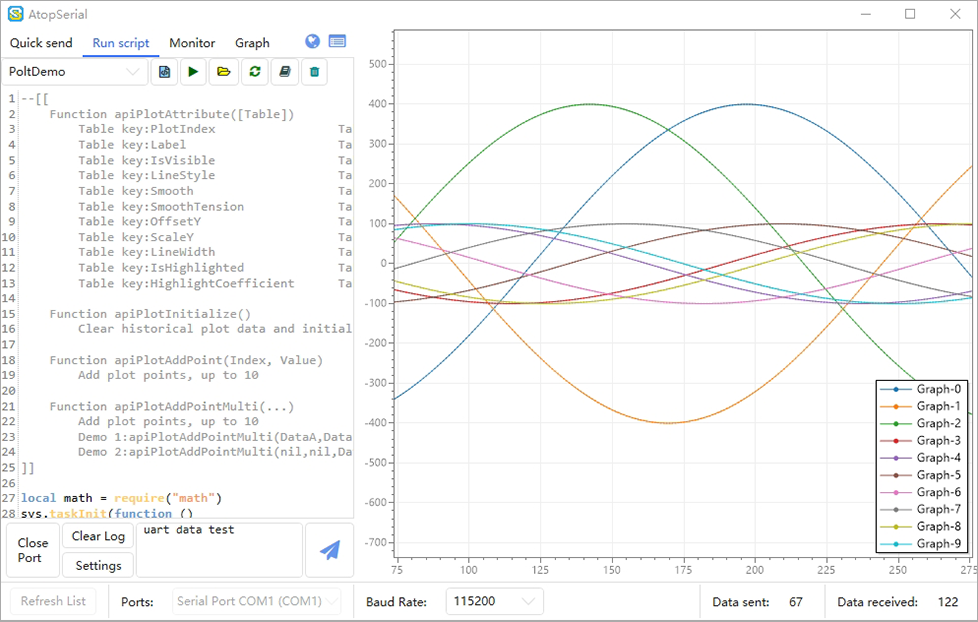
Task: Click the y-axis label -700 on the plot
Action: (x=375, y=542)
